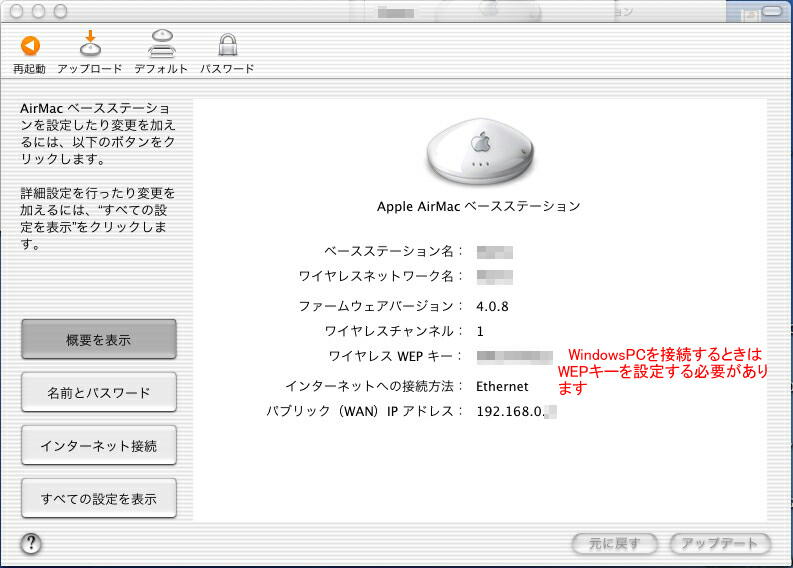Viewport: 793px width, 568px height.
Task: Click the ファームウェアバージョン label
Action: 380,307
